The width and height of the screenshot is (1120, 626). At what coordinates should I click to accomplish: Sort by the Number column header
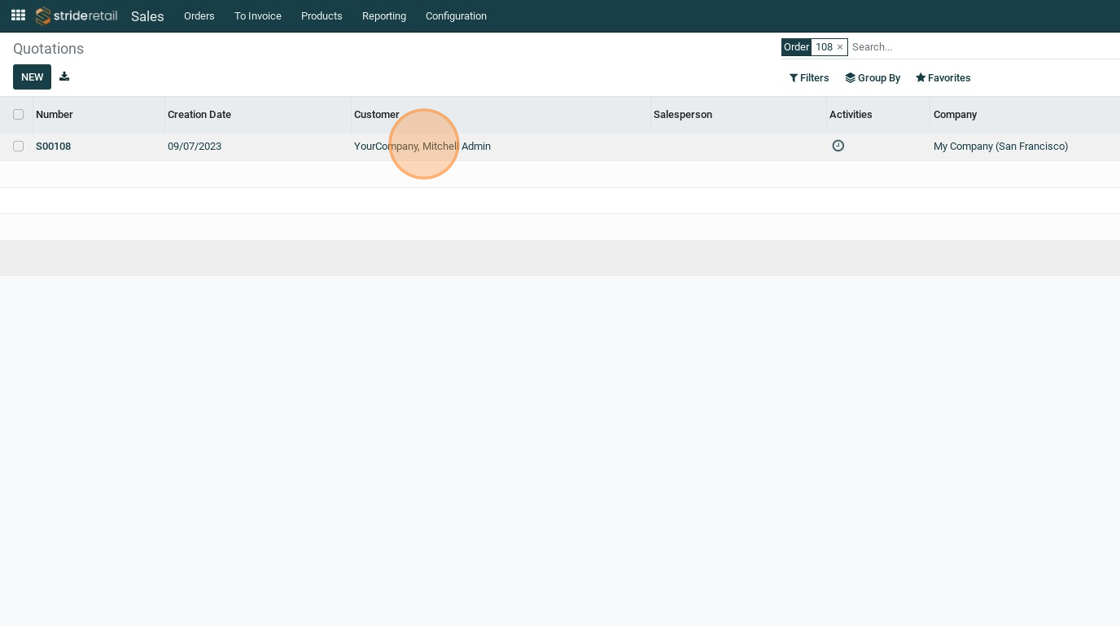[x=54, y=114]
